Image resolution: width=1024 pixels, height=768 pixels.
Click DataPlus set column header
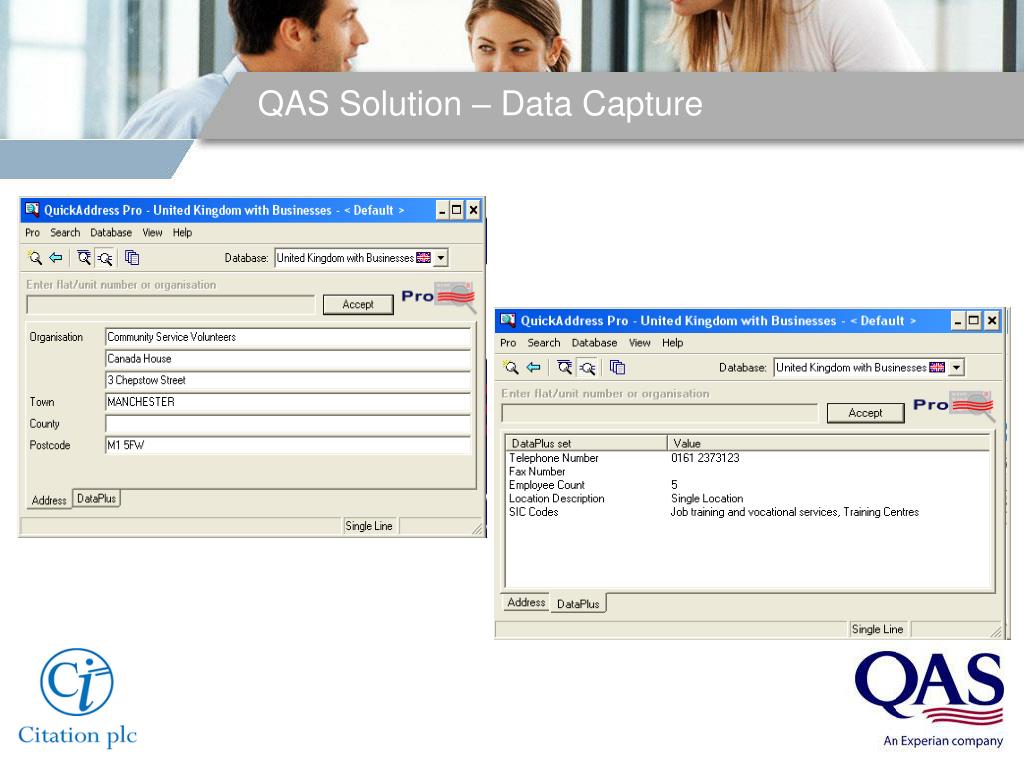coord(586,443)
